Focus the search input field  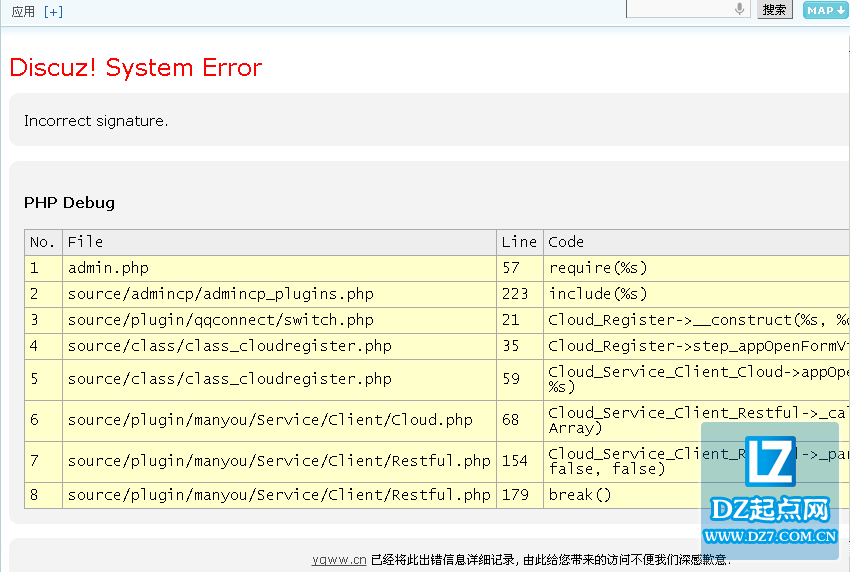coord(687,9)
